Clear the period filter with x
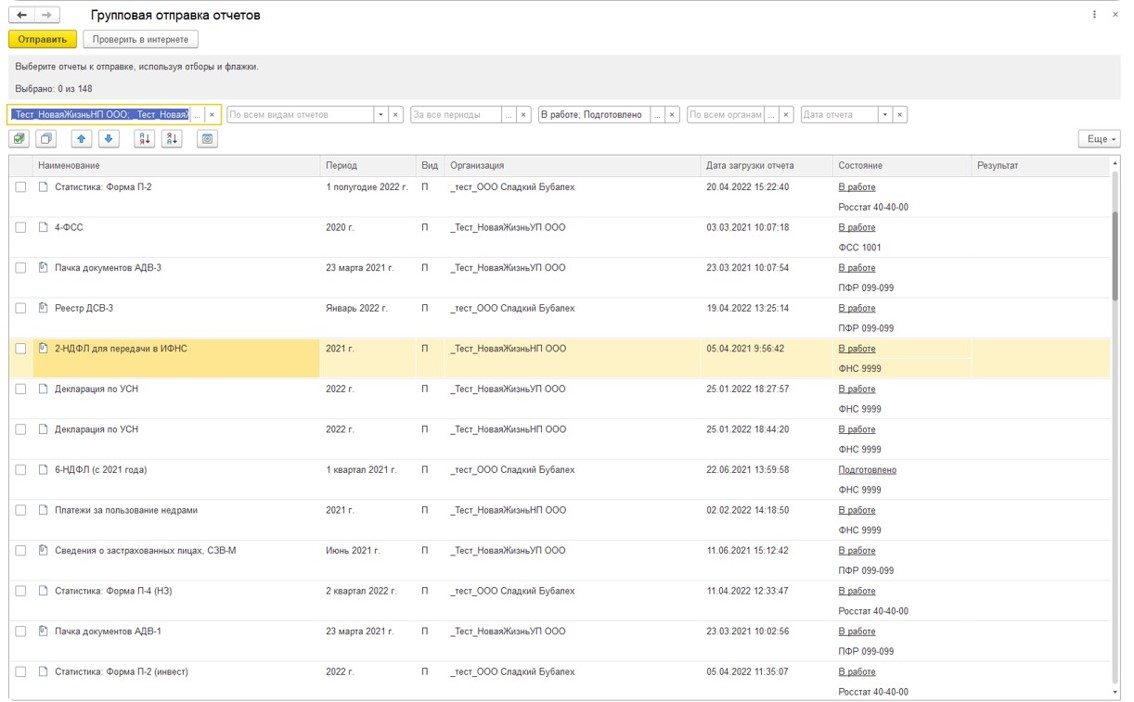Screen dimensions: 1134x702 click(524, 114)
